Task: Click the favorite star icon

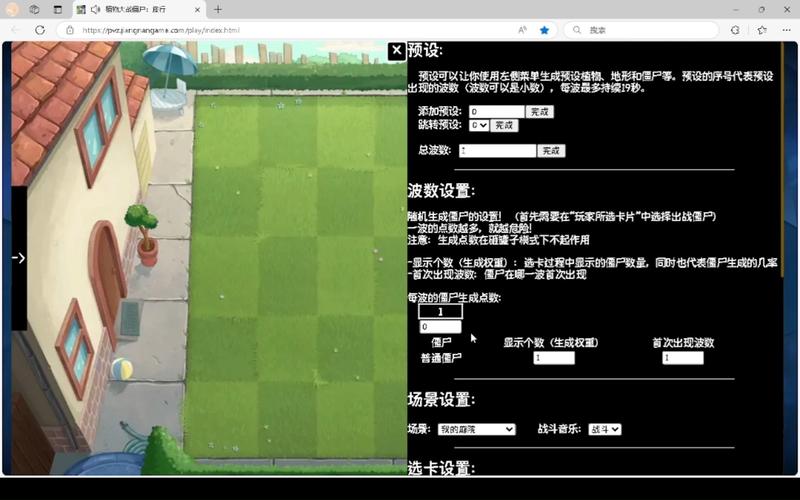Action: [x=544, y=30]
